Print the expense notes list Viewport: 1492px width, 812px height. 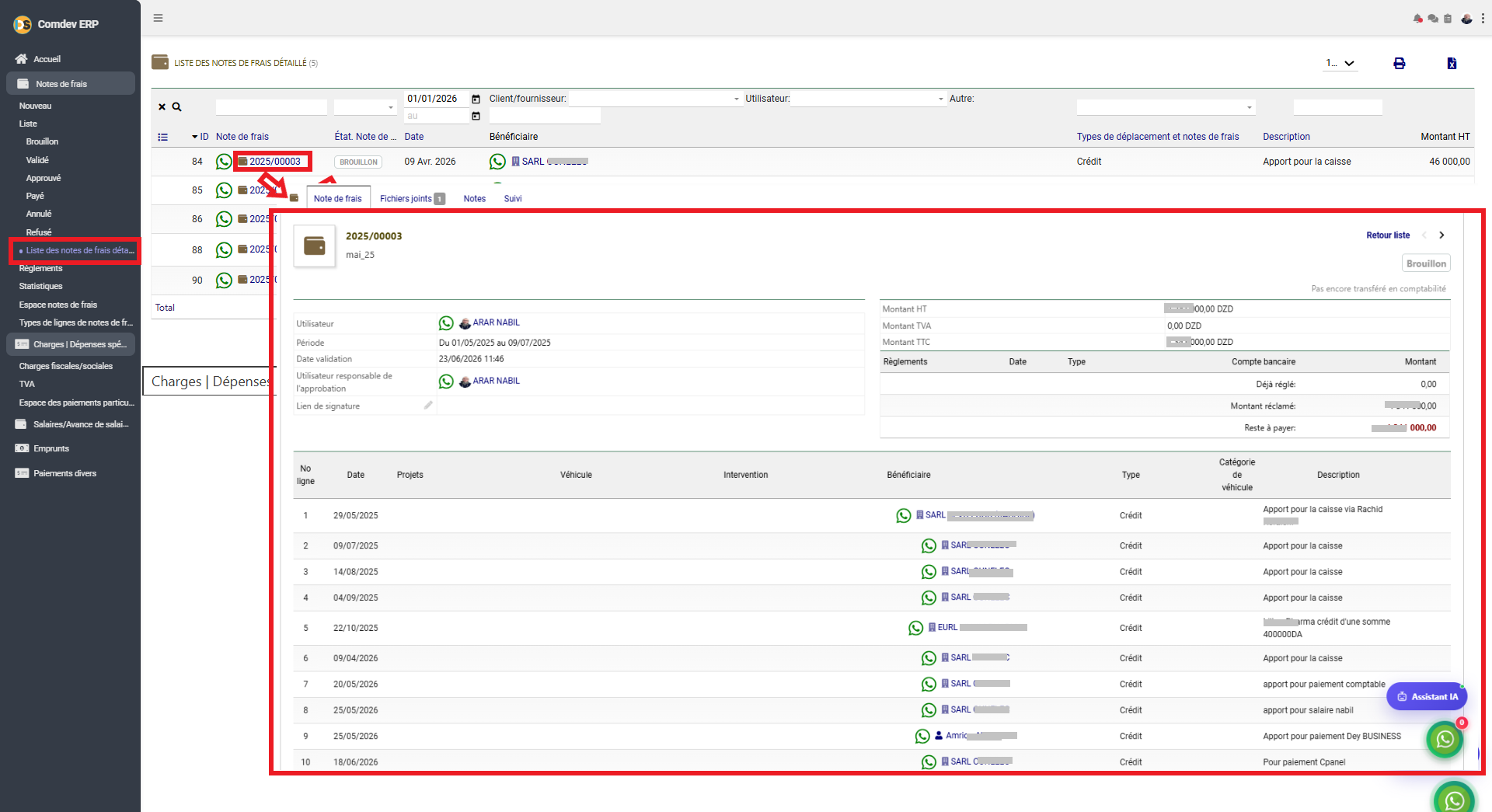point(1399,64)
